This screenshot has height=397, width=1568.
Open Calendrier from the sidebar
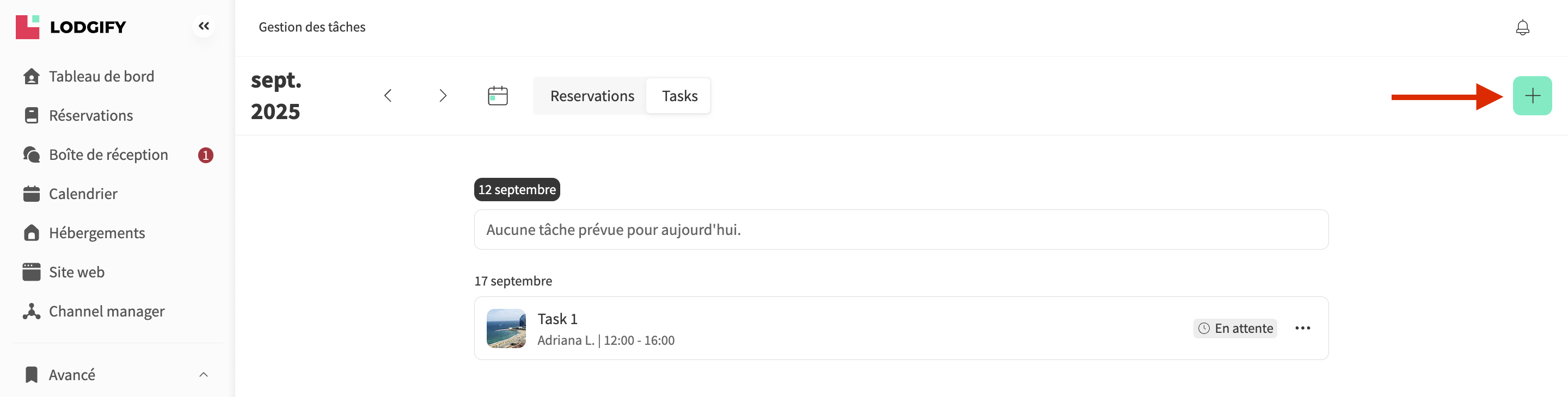click(83, 194)
